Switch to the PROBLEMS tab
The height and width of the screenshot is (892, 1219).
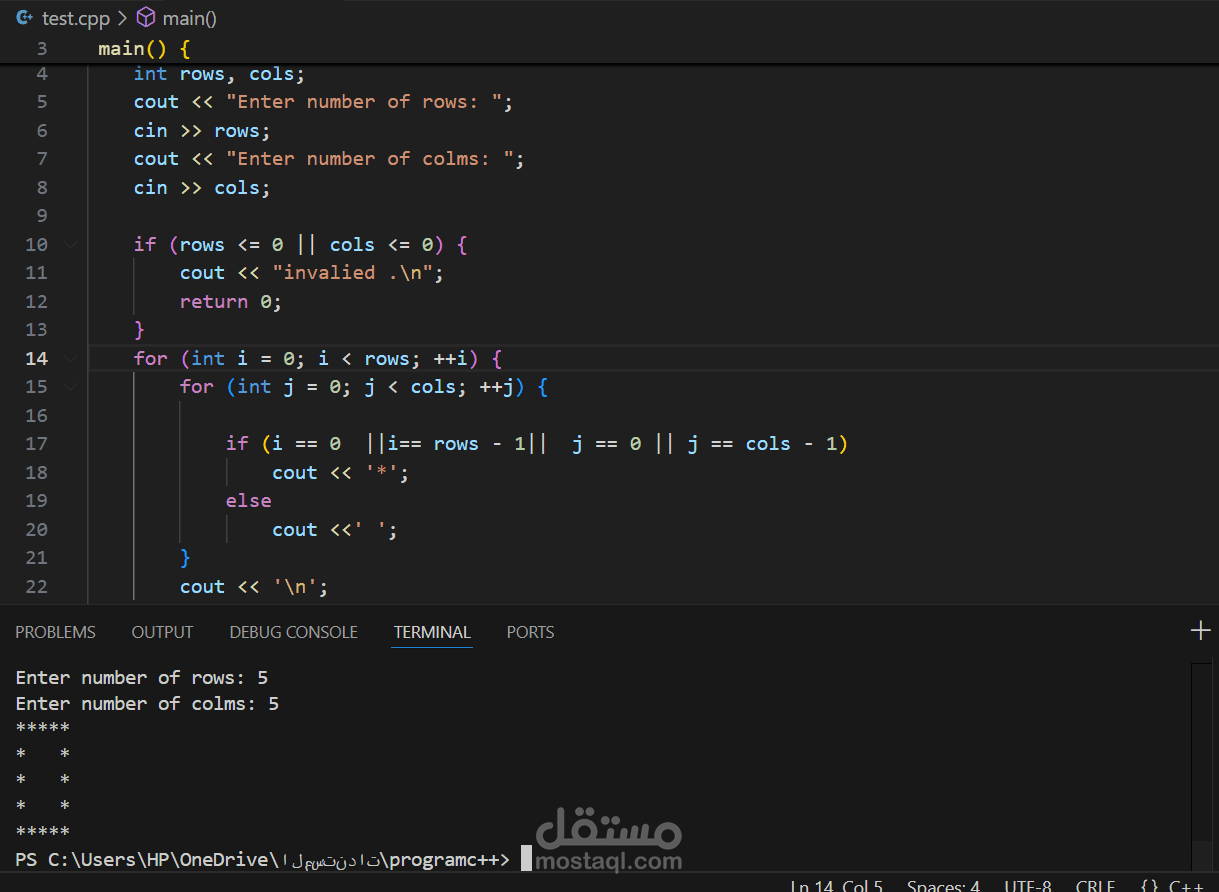pyautogui.click(x=55, y=632)
